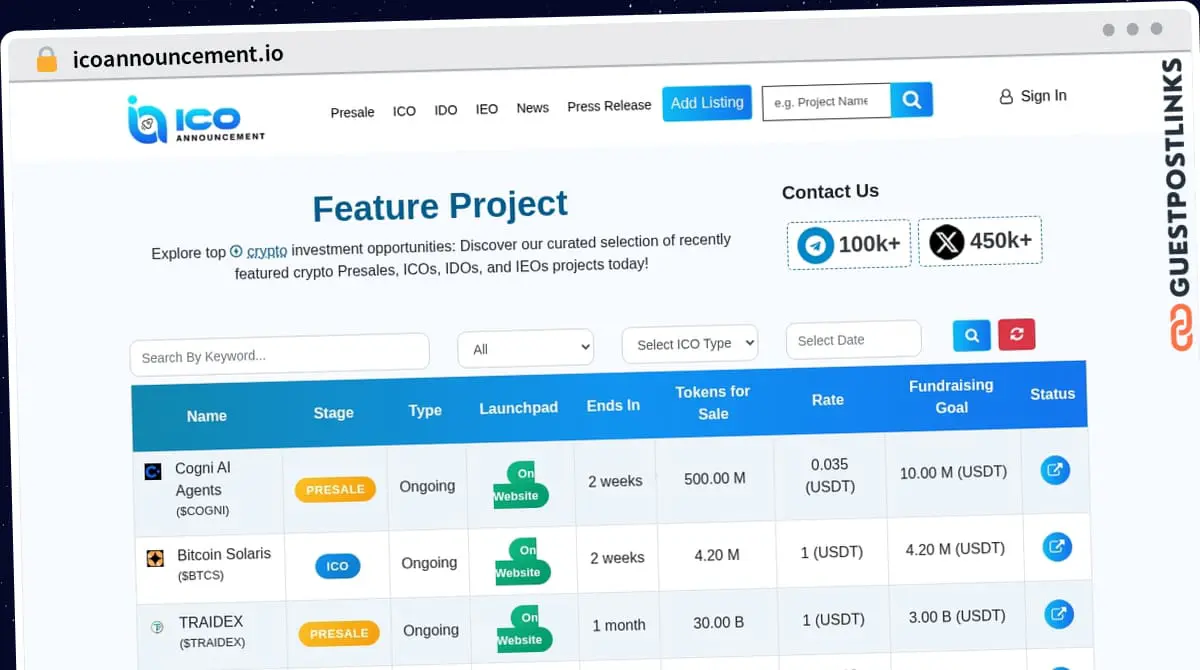
Task: Click the TRAIDEX project logo
Action: pos(157,628)
